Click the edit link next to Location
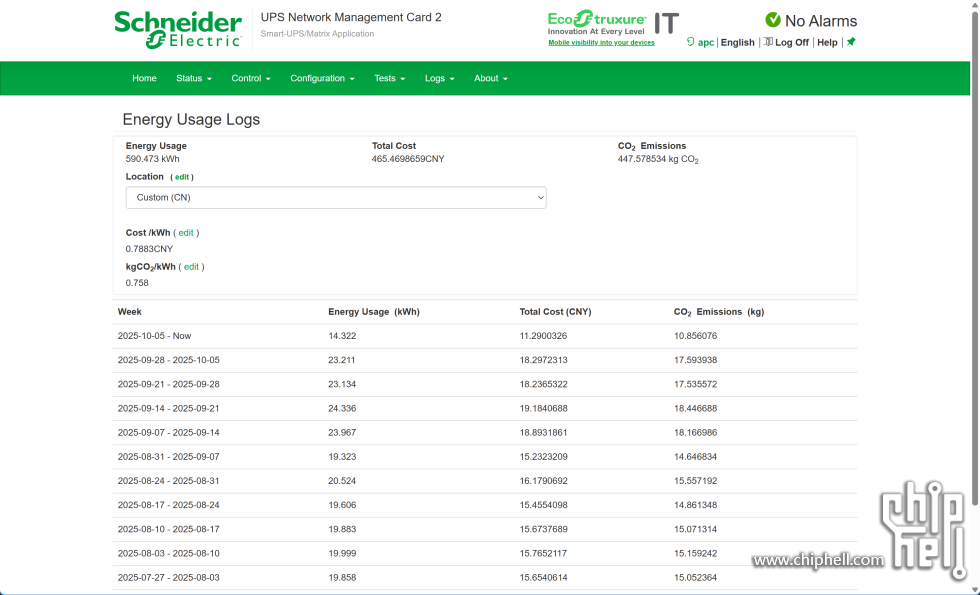Screen dimensions: 980x595 (182, 177)
